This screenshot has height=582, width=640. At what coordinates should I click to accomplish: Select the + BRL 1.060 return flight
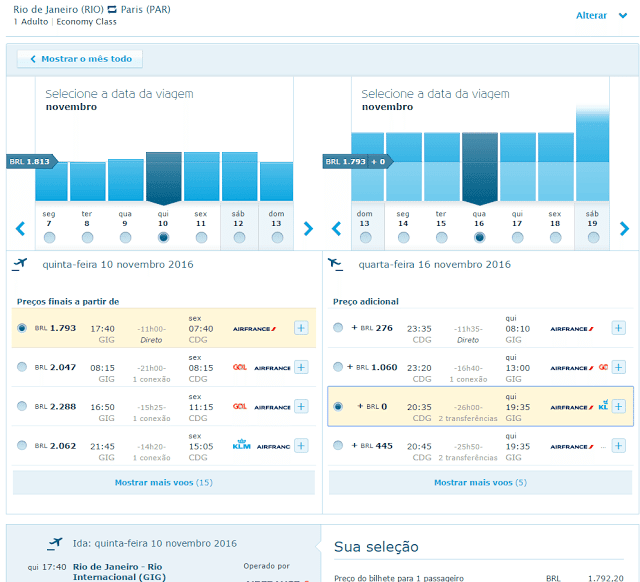point(338,367)
